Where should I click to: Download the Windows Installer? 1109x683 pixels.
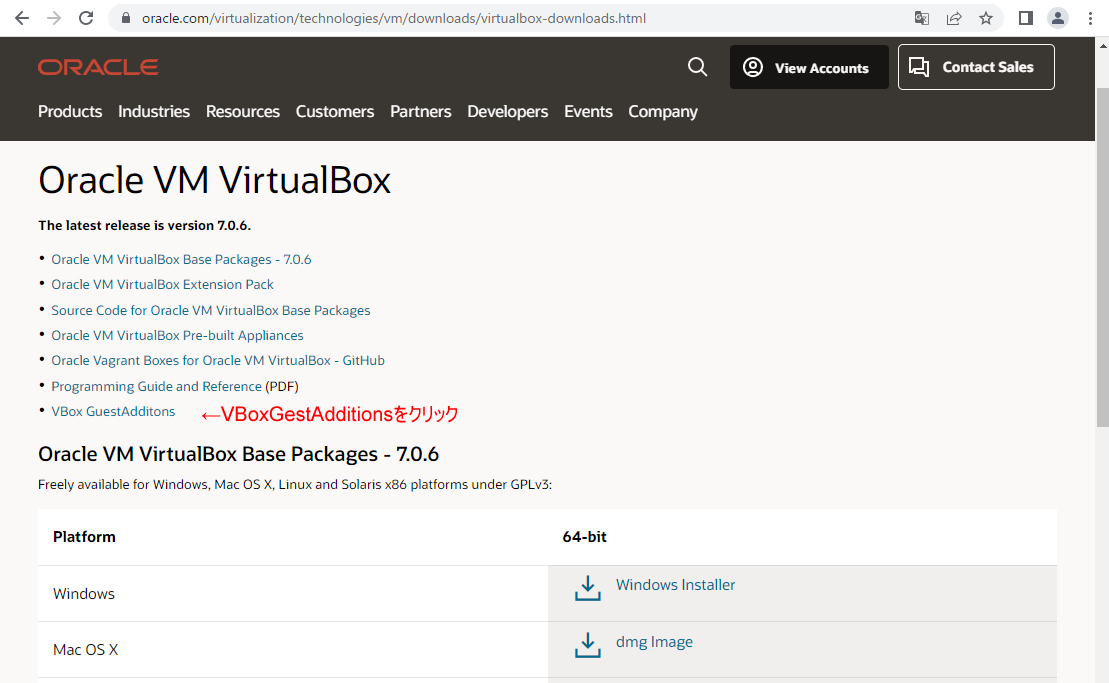click(x=675, y=585)
